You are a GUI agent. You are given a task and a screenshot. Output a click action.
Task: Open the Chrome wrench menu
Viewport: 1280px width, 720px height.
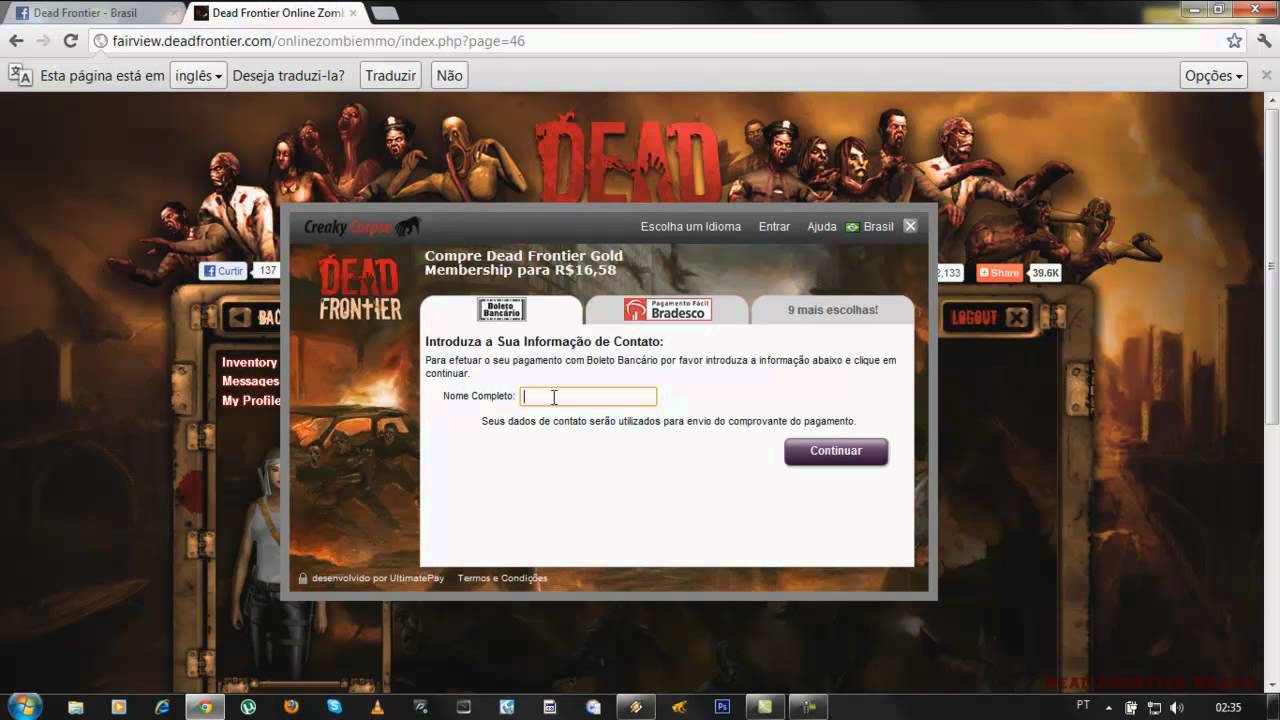(x=1264, y=41)
